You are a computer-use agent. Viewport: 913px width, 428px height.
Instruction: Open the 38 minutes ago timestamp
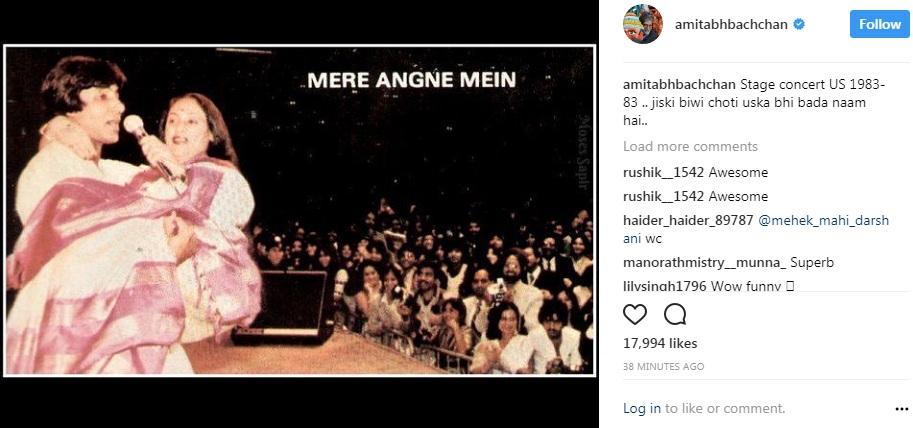tap(663, 367)
